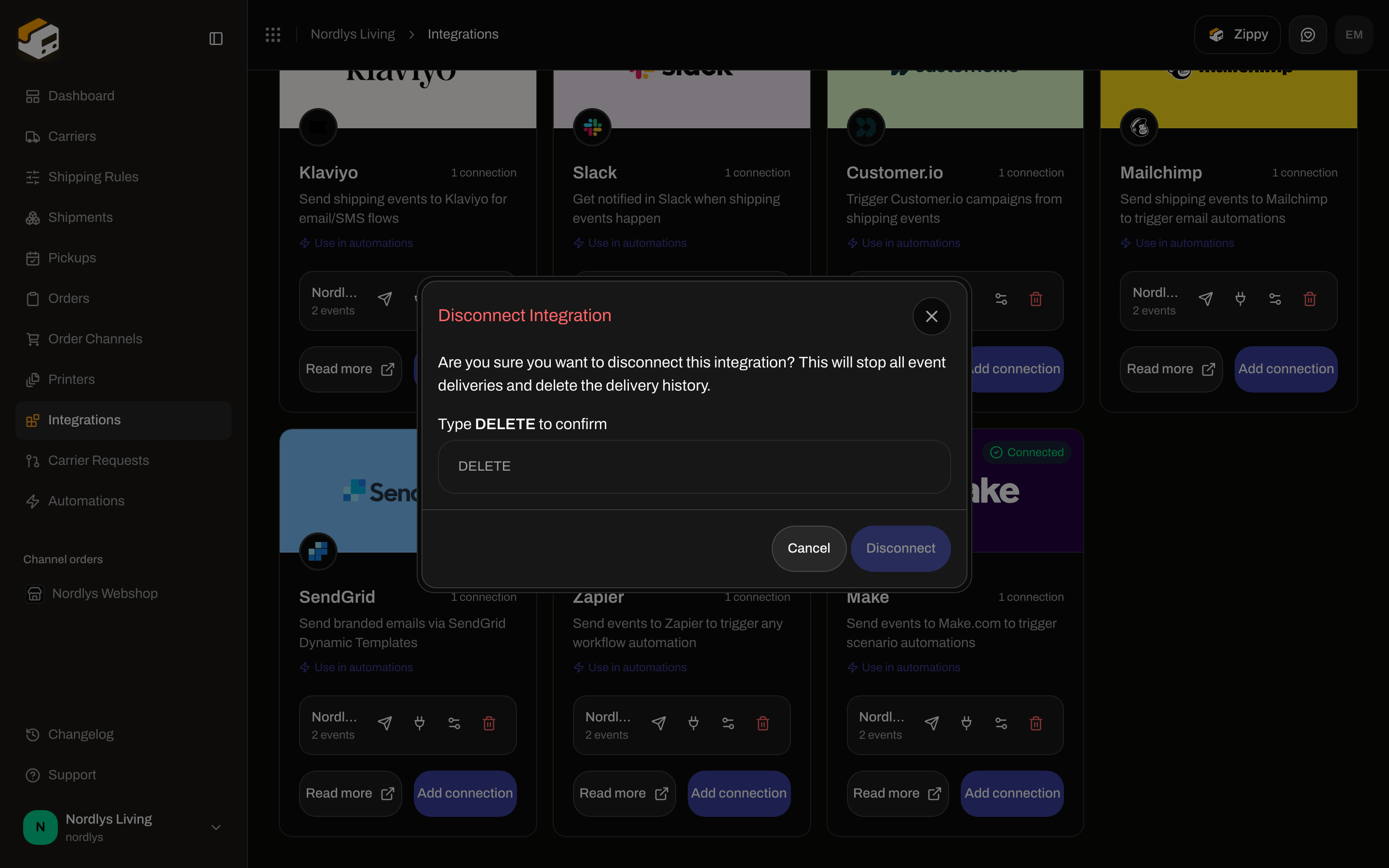1389x868 pixels.
Task: Close the Disconnect Integration dialog
Action: (x=931, y=316)
